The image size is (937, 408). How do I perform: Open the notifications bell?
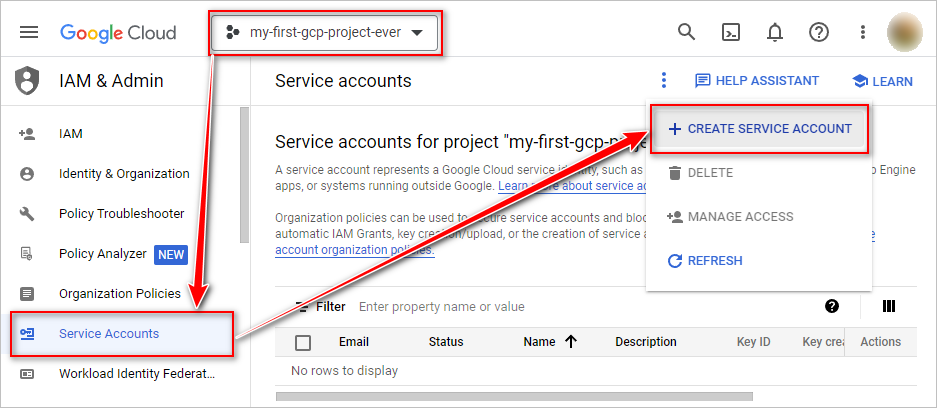point(775,32)
